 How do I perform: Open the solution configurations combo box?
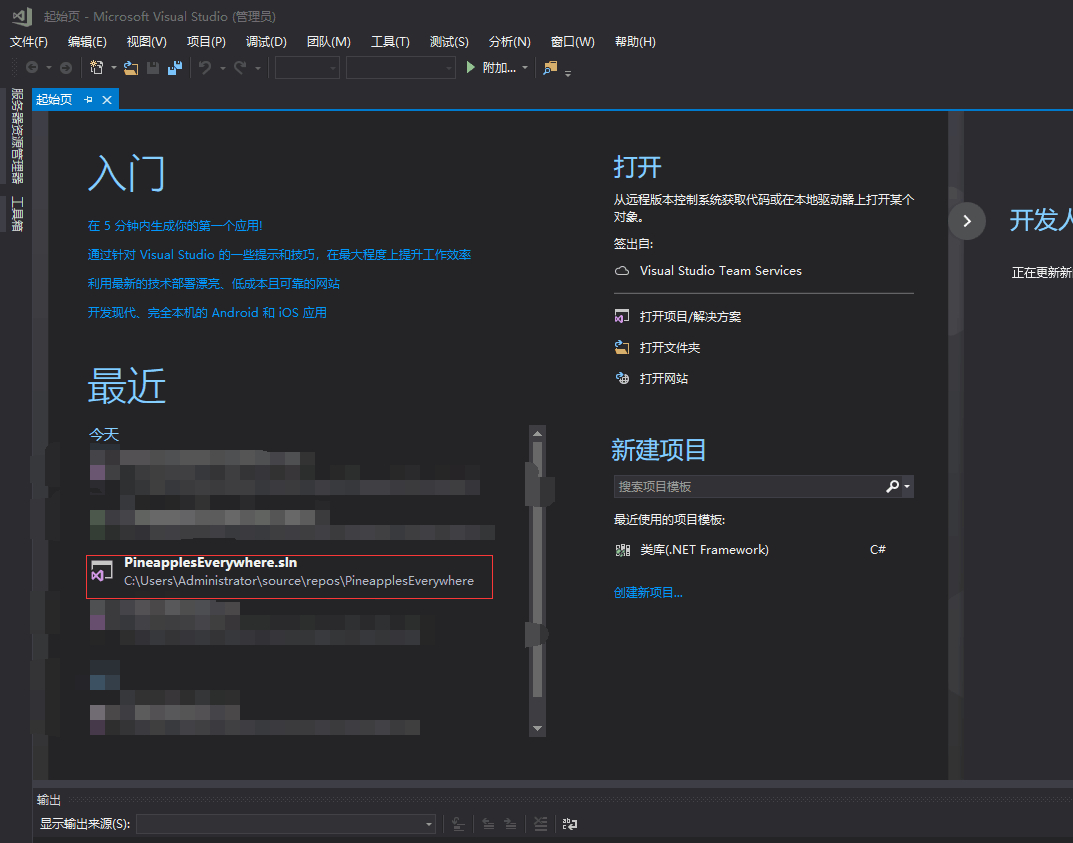click(x=307, y=68)
